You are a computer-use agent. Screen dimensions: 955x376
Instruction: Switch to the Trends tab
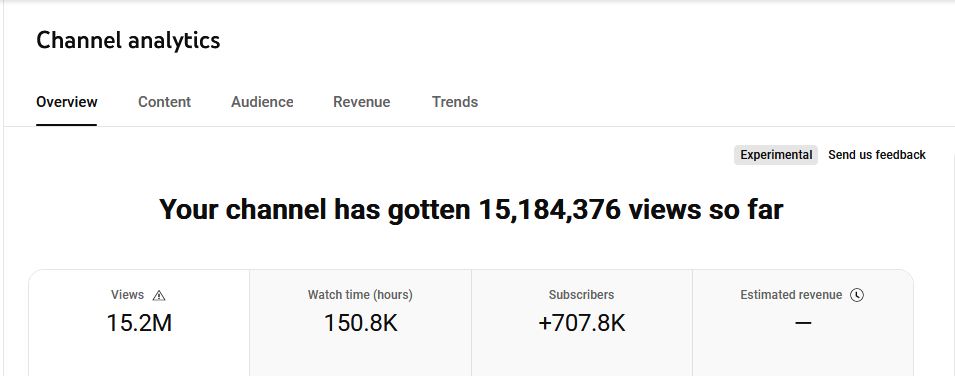[x=455, y=102]
